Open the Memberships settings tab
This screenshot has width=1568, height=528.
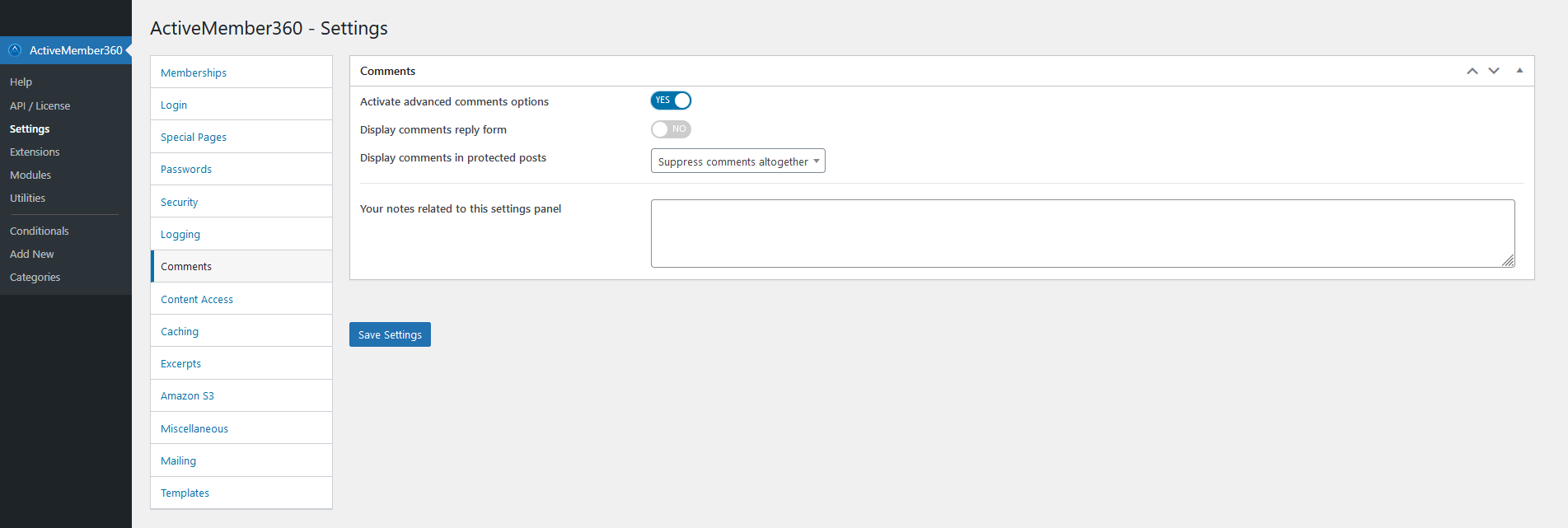coord(241,72)
